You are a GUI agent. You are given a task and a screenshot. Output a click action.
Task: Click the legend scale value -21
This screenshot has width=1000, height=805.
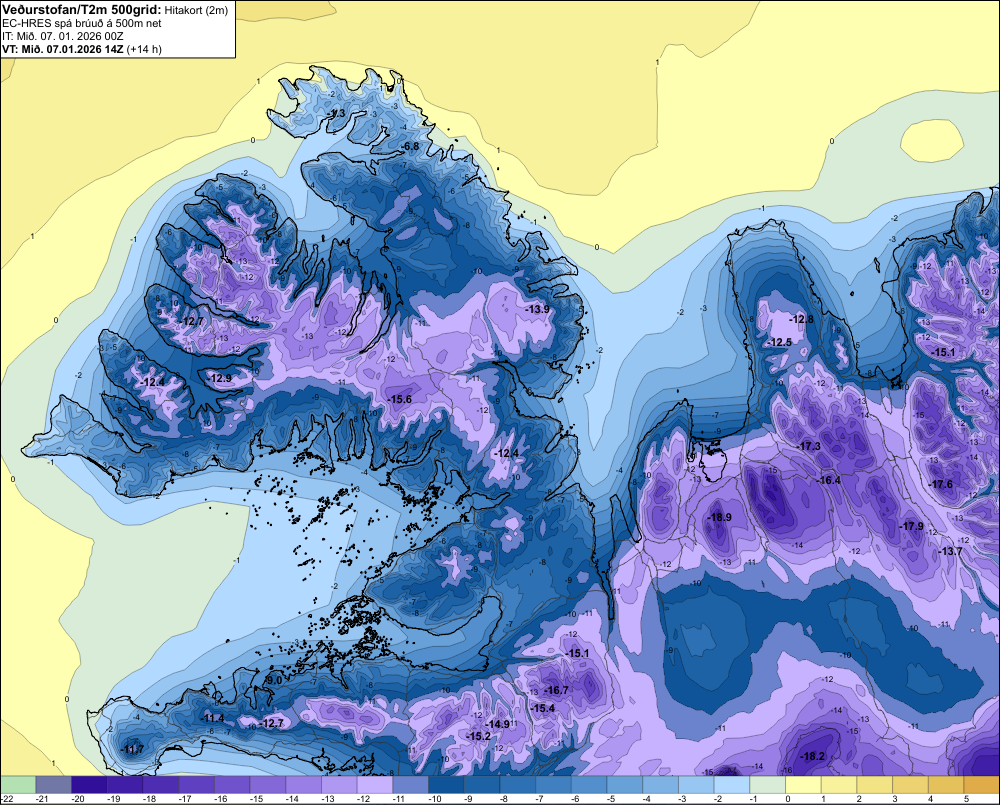point(43,799)
